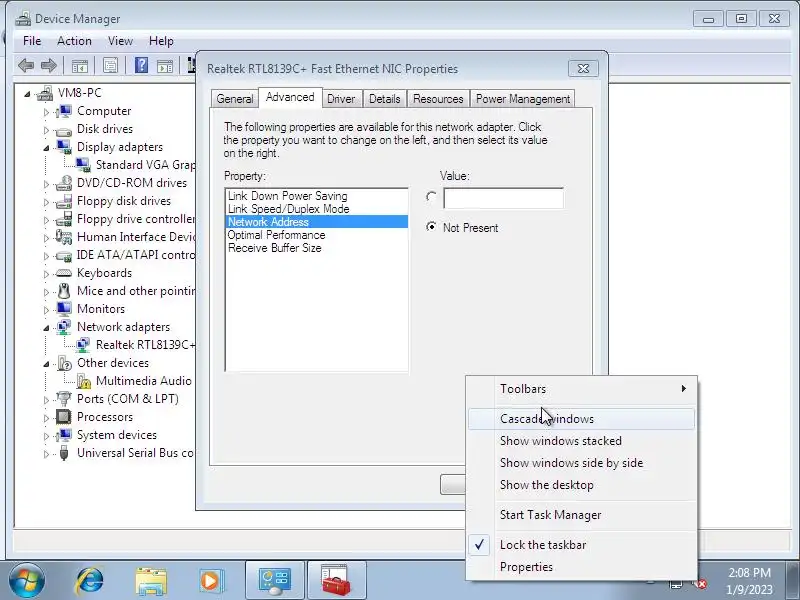Screen dimensions: 800x600
Task: Click the Help question-mark toolbar icon
Action: 141,65
